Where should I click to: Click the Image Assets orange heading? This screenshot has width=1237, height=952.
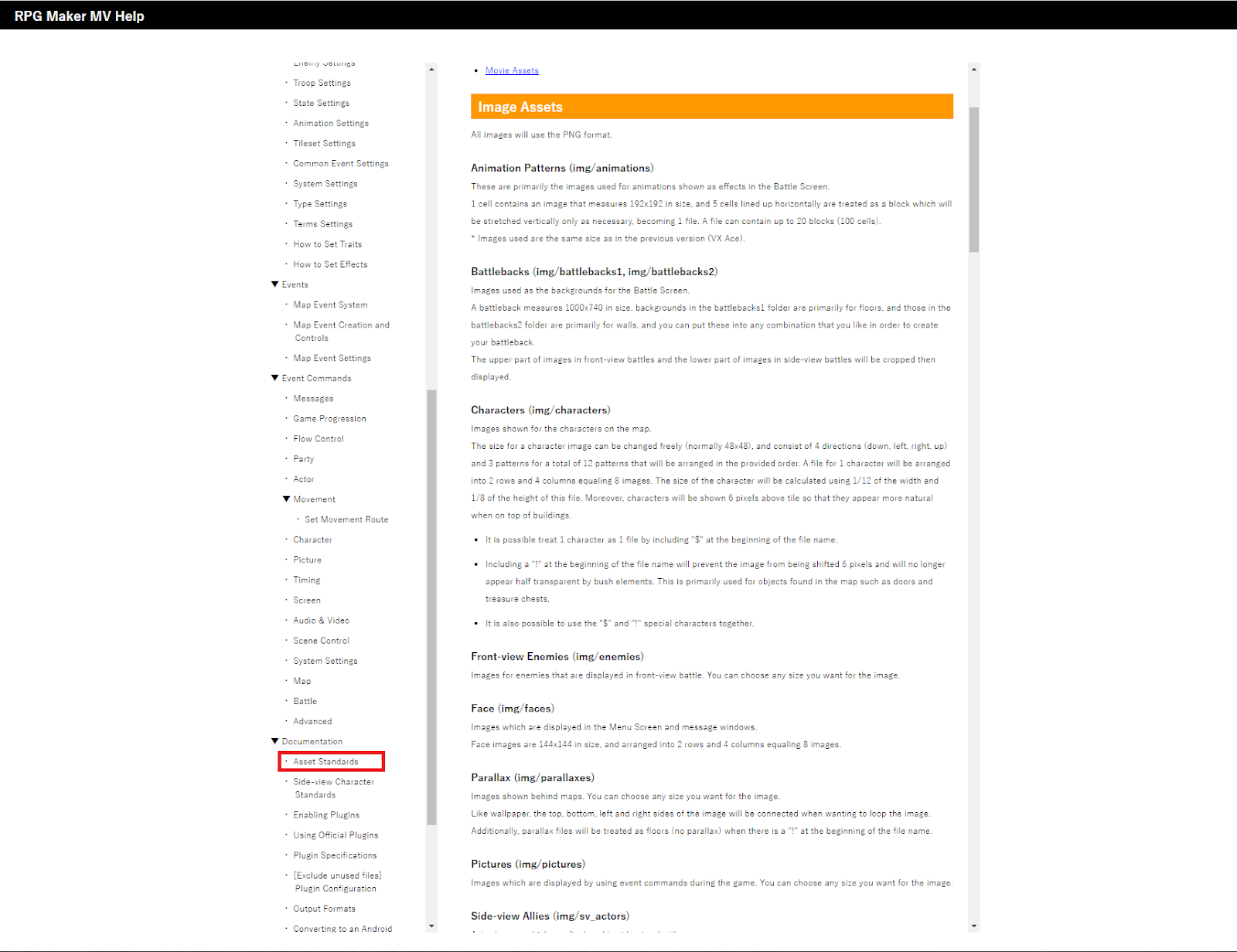712,107
